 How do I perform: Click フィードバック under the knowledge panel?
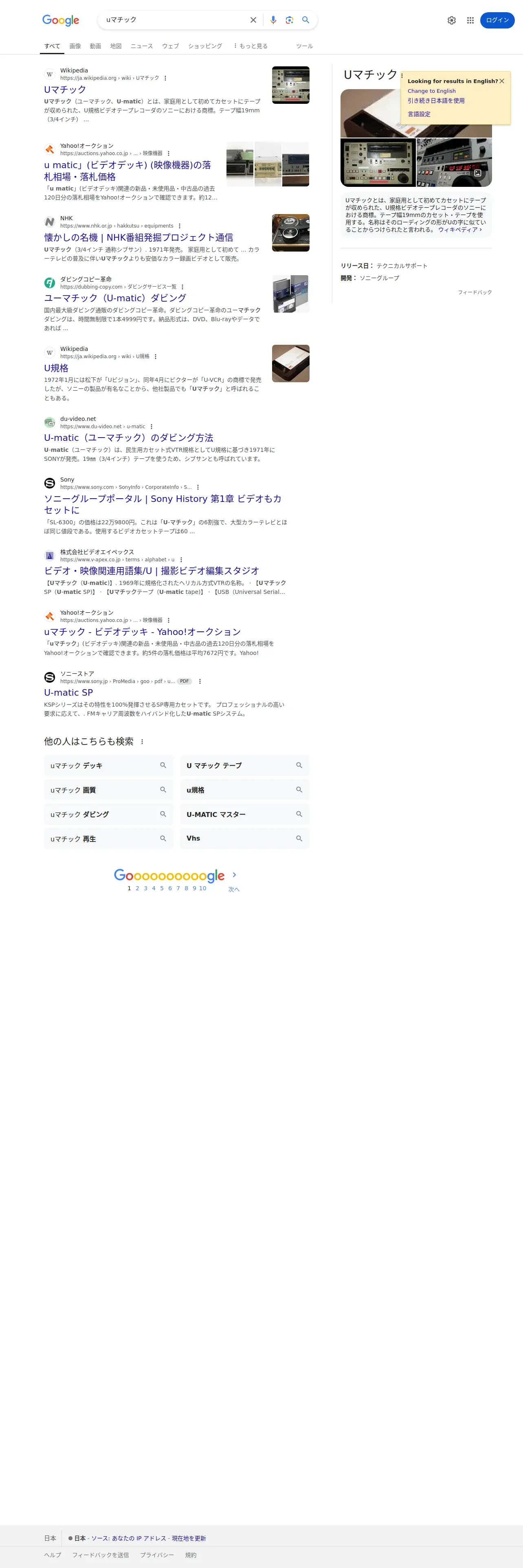coord(475,293)
